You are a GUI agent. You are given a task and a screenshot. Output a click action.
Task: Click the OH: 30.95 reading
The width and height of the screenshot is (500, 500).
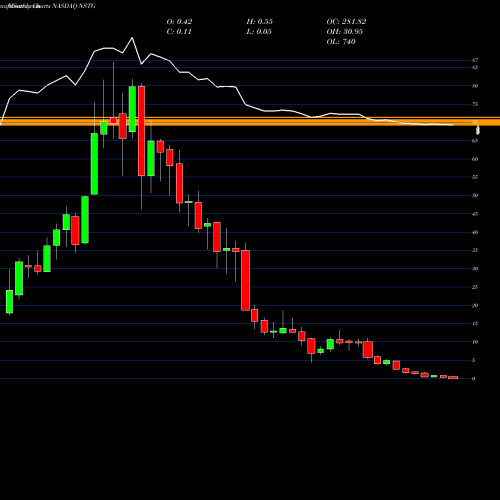(345, 32)
